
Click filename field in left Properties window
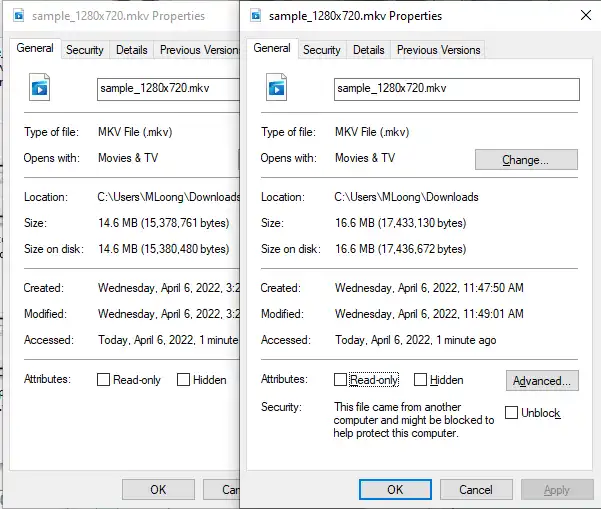point(168,89)
